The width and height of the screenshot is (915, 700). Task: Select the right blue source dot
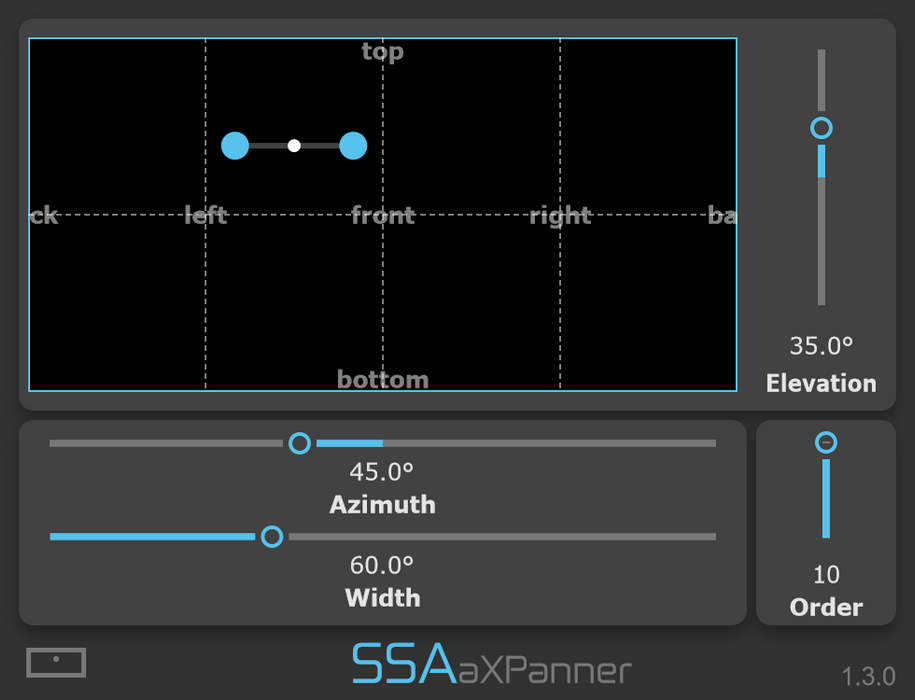click(352, 145)
